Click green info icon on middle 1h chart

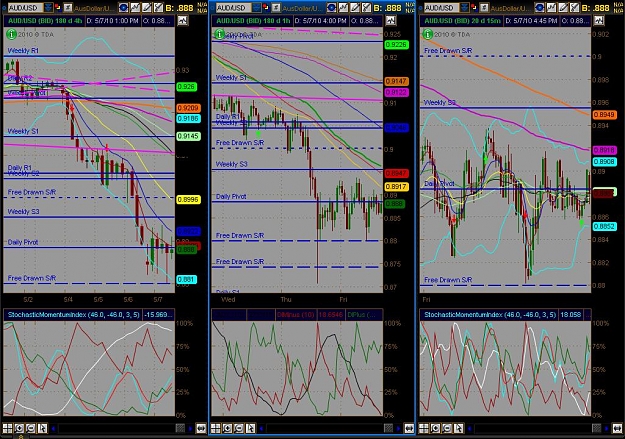click(219, 34)
